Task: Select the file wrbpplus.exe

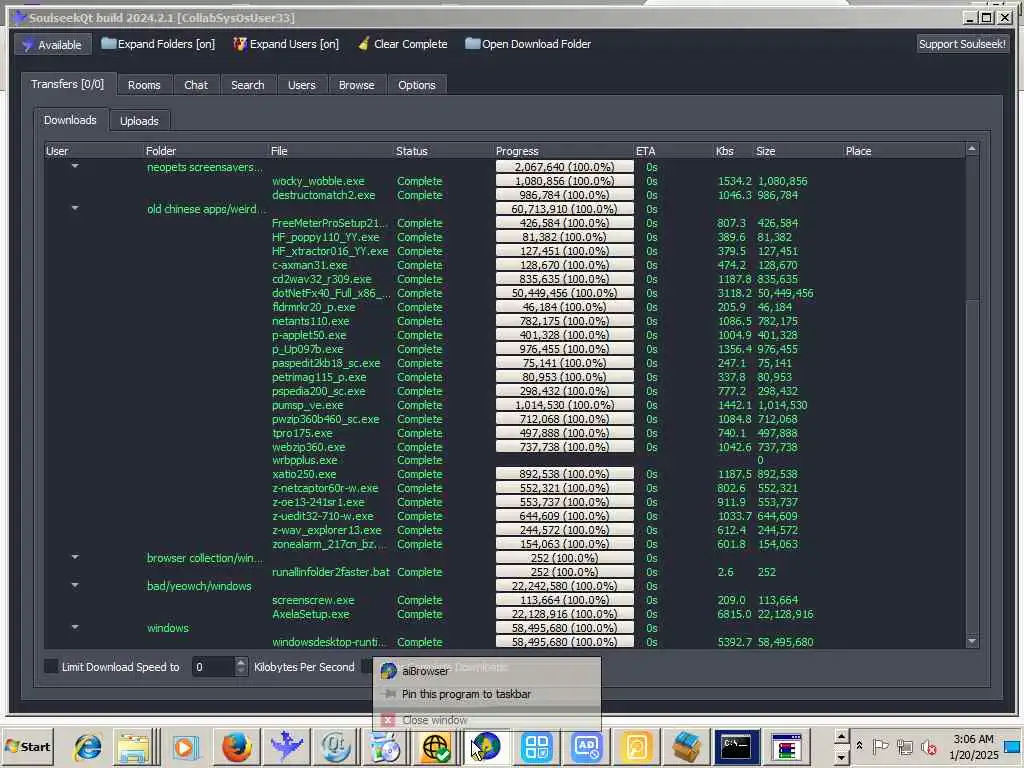Action: click(x=304, y=460)
